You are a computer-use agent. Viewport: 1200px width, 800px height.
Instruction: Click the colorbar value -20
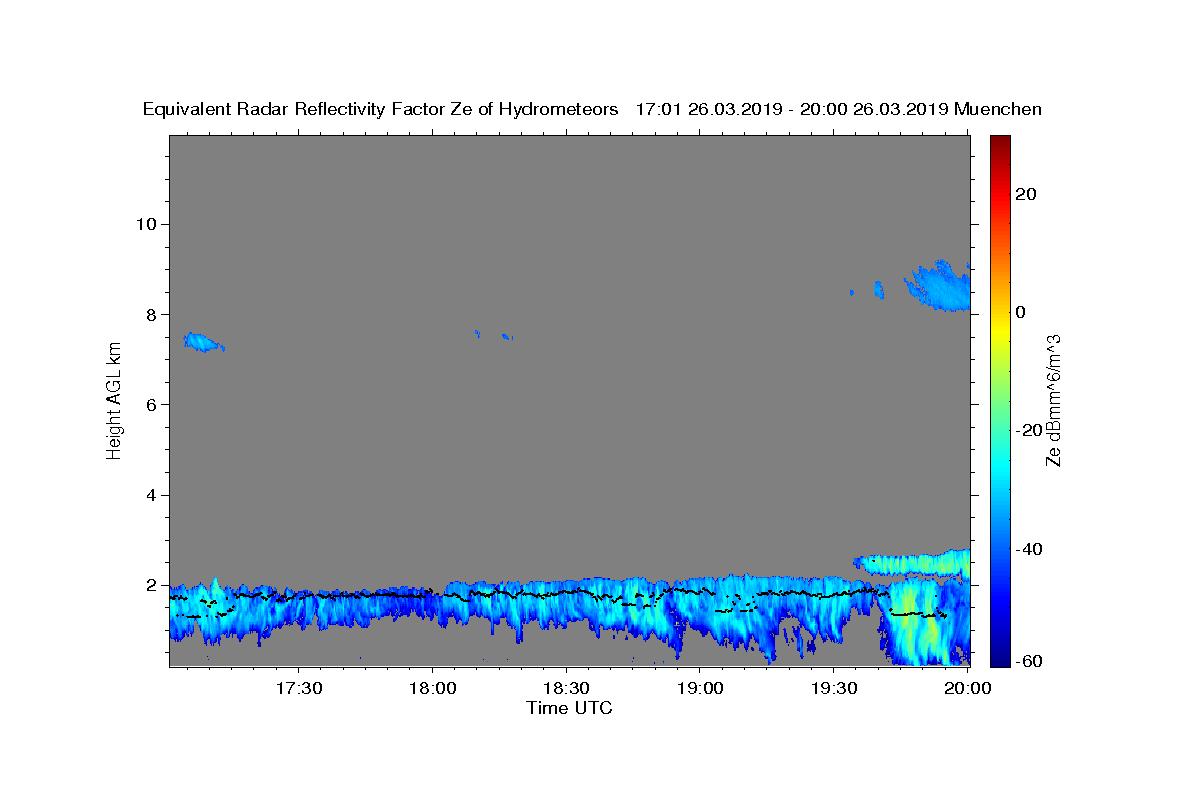click(x=1027, y=430)
